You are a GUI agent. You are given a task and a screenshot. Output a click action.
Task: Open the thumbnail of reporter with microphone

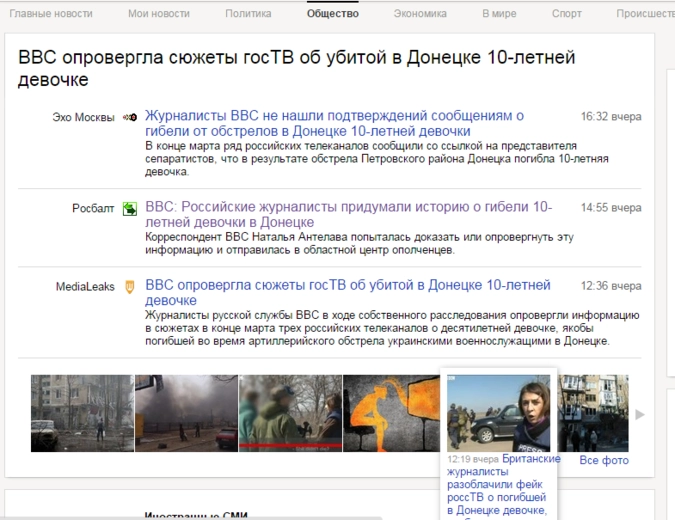498,413
